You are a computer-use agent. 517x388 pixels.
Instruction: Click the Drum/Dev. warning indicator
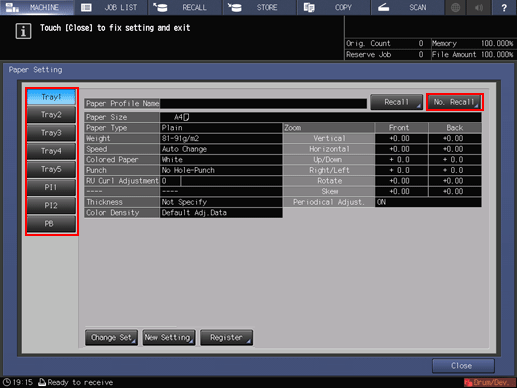(489, 382)
